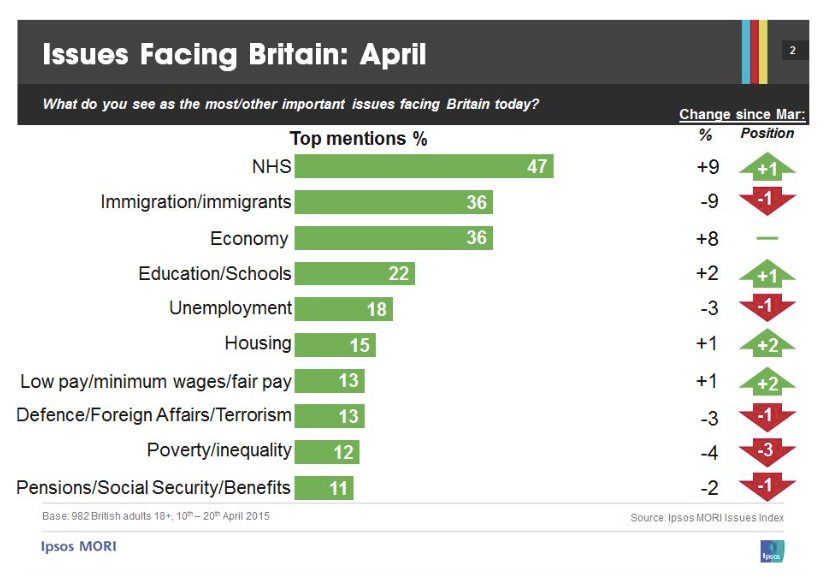This screenshot has width=827, height=579.
Task: Click the green +2 arrow for Low pay
Action: tap(767, 381)
